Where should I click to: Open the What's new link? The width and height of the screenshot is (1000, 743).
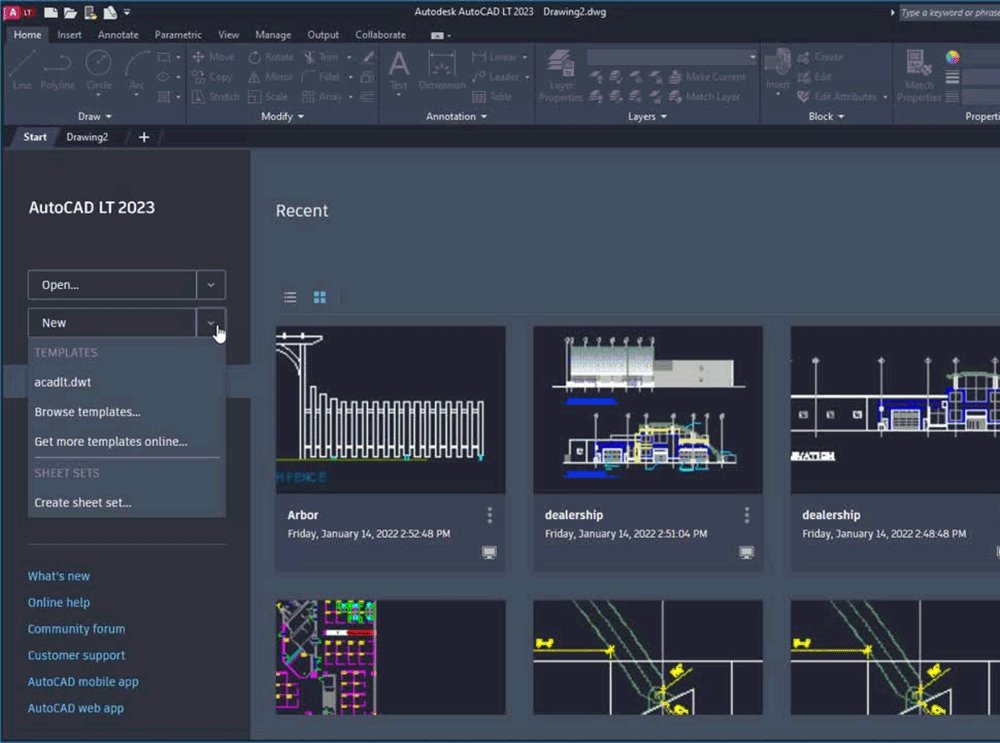59,576
